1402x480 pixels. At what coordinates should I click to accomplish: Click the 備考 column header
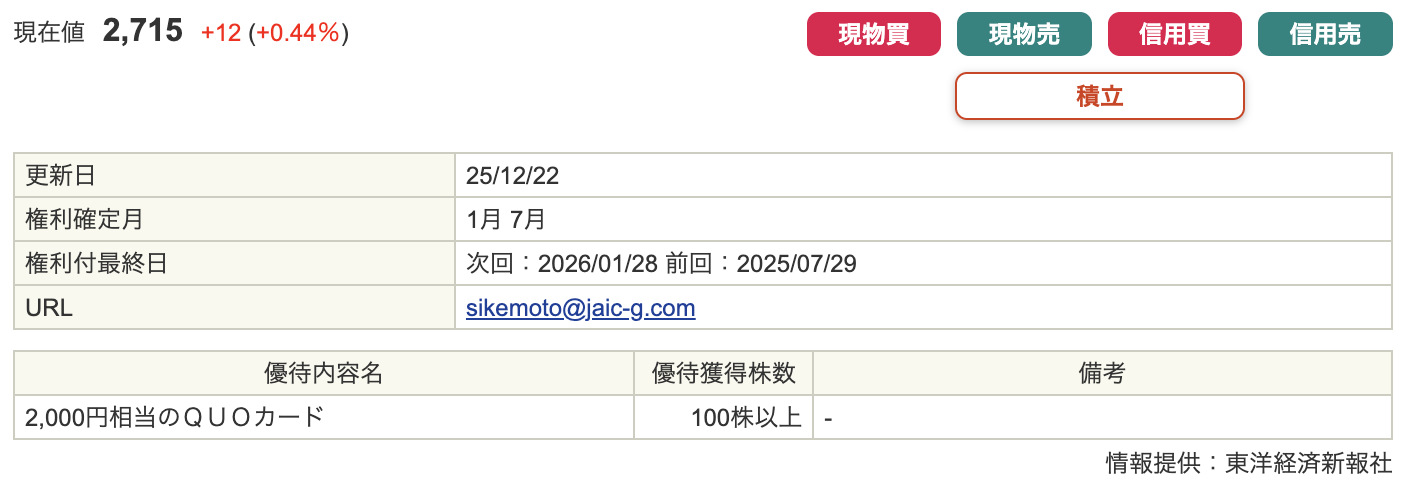(x=1101, y=373)
